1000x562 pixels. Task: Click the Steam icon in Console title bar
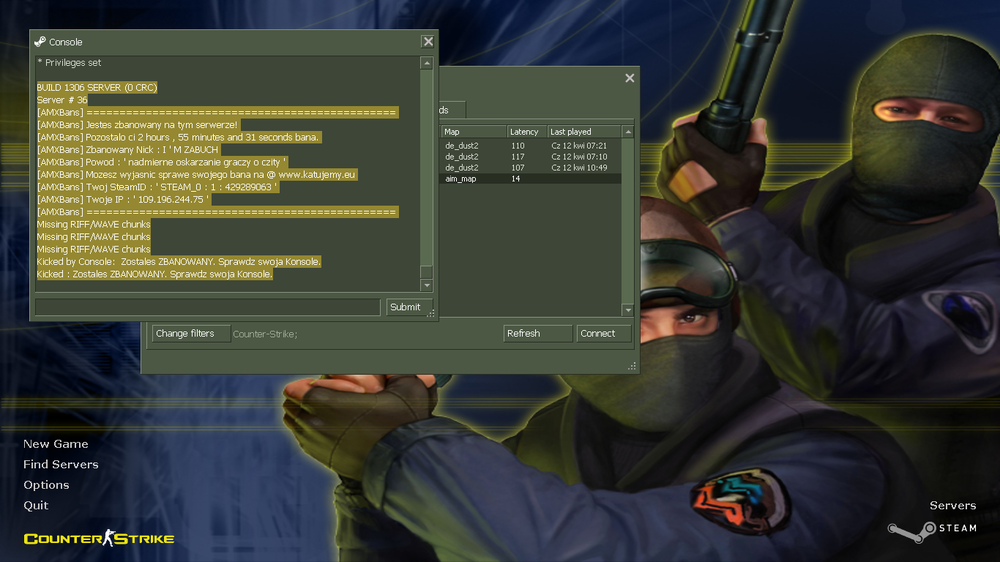(40, 41)
